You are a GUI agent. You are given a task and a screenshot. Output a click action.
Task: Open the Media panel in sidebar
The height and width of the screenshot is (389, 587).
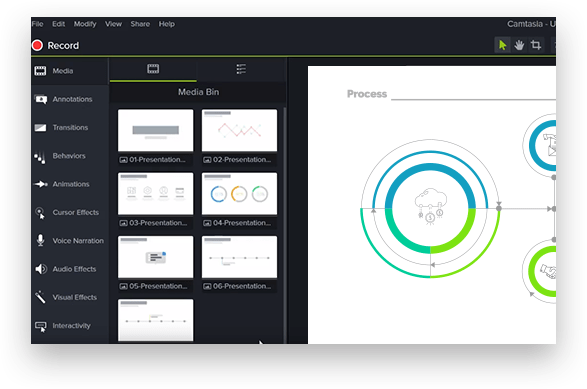tap(70, 71)
